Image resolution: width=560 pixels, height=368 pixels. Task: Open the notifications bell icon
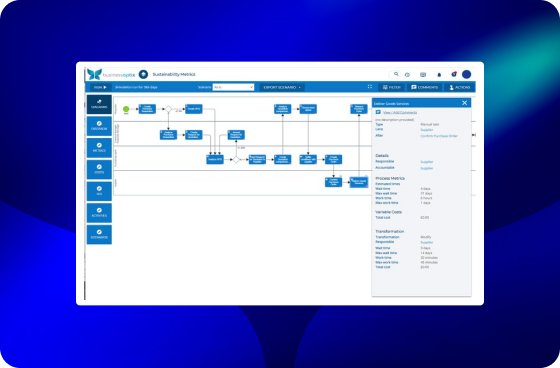pos(439,74)
